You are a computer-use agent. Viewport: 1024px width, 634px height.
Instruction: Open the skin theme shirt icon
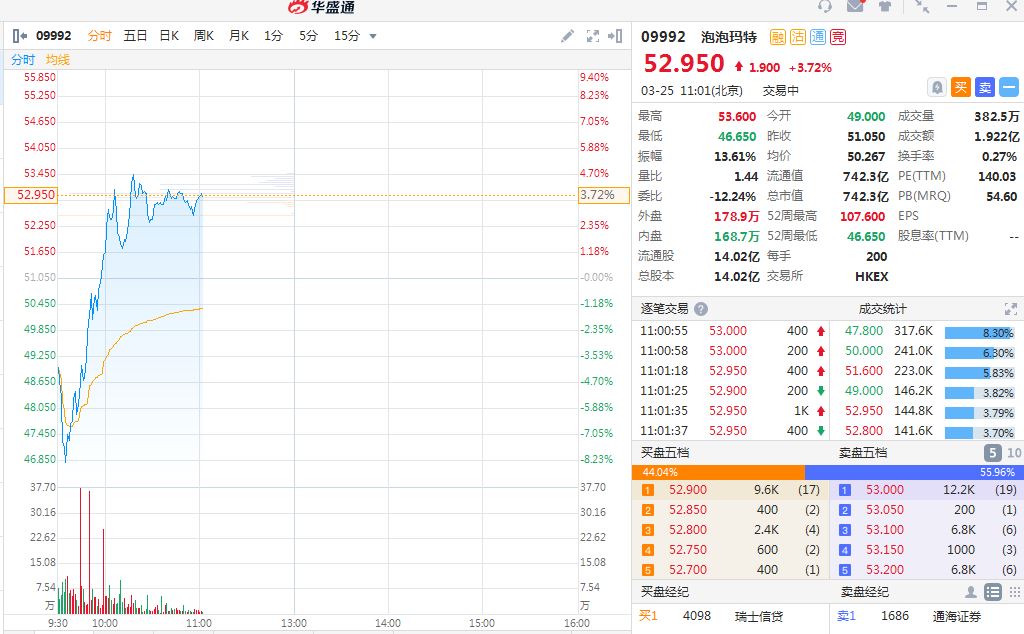tap(885, 7)
